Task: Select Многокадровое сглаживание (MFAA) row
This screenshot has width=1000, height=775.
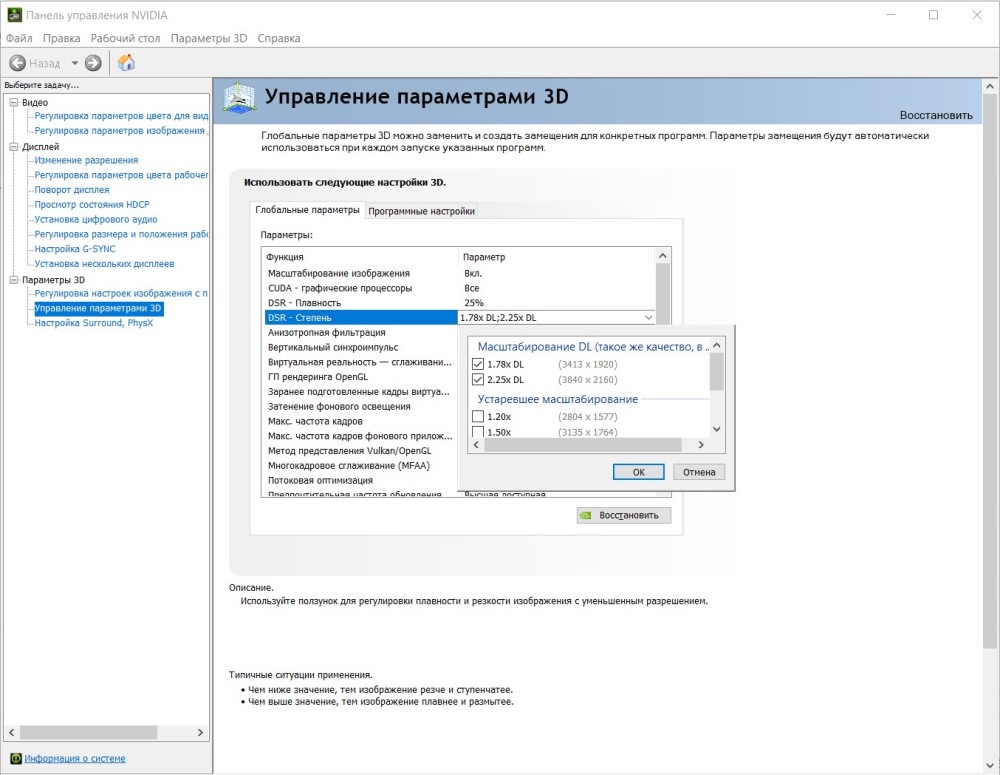Action: 360,466
